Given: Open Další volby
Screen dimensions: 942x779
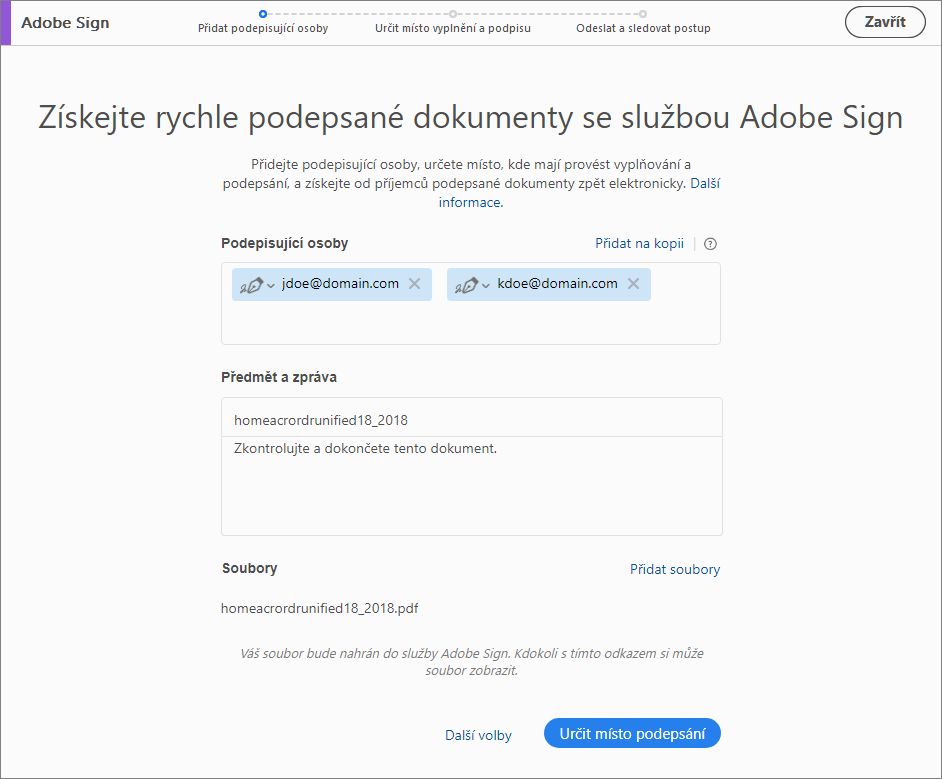Looking at the screenshot, I should 477,733.
